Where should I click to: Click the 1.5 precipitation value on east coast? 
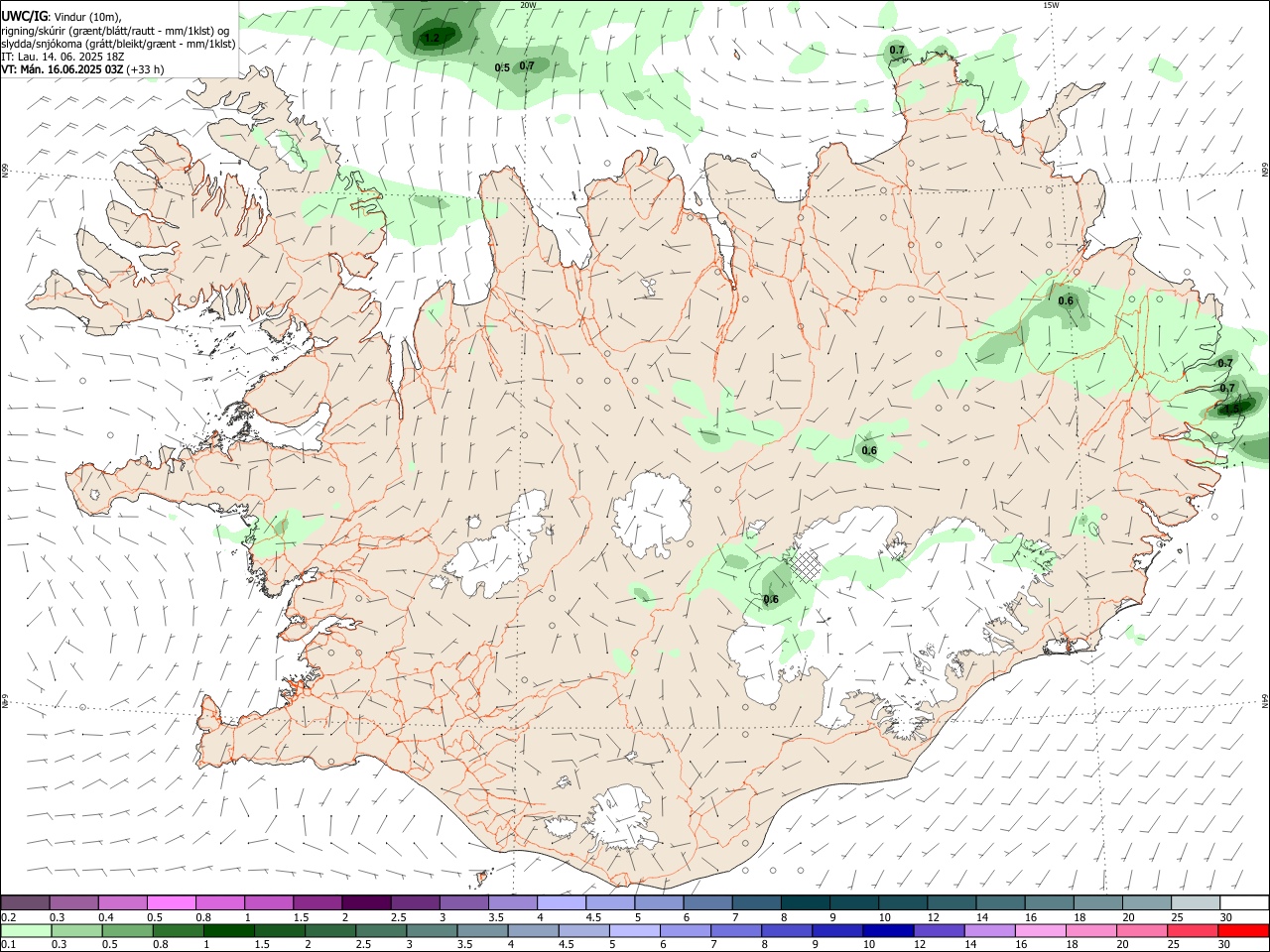pyautogui.click(x=1231, y=409)
